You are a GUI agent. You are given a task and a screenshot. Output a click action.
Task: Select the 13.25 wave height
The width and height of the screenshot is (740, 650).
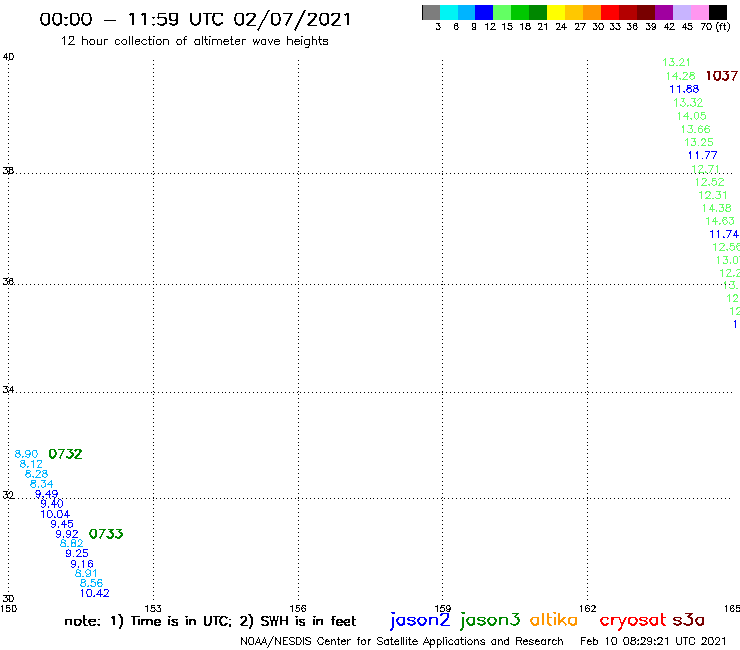699,143
